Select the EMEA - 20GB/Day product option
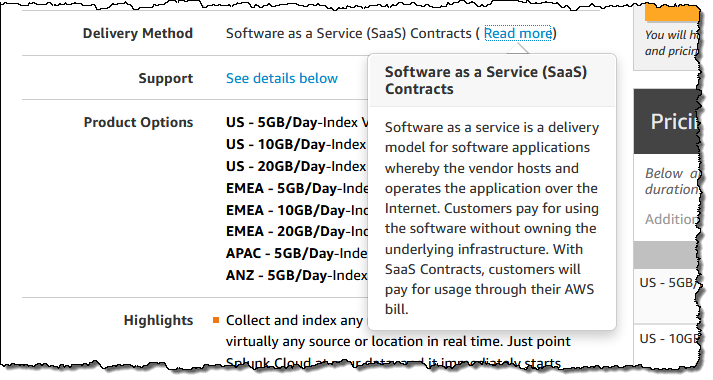This screenshot has width=713, height=380. [x=297, y=231]
